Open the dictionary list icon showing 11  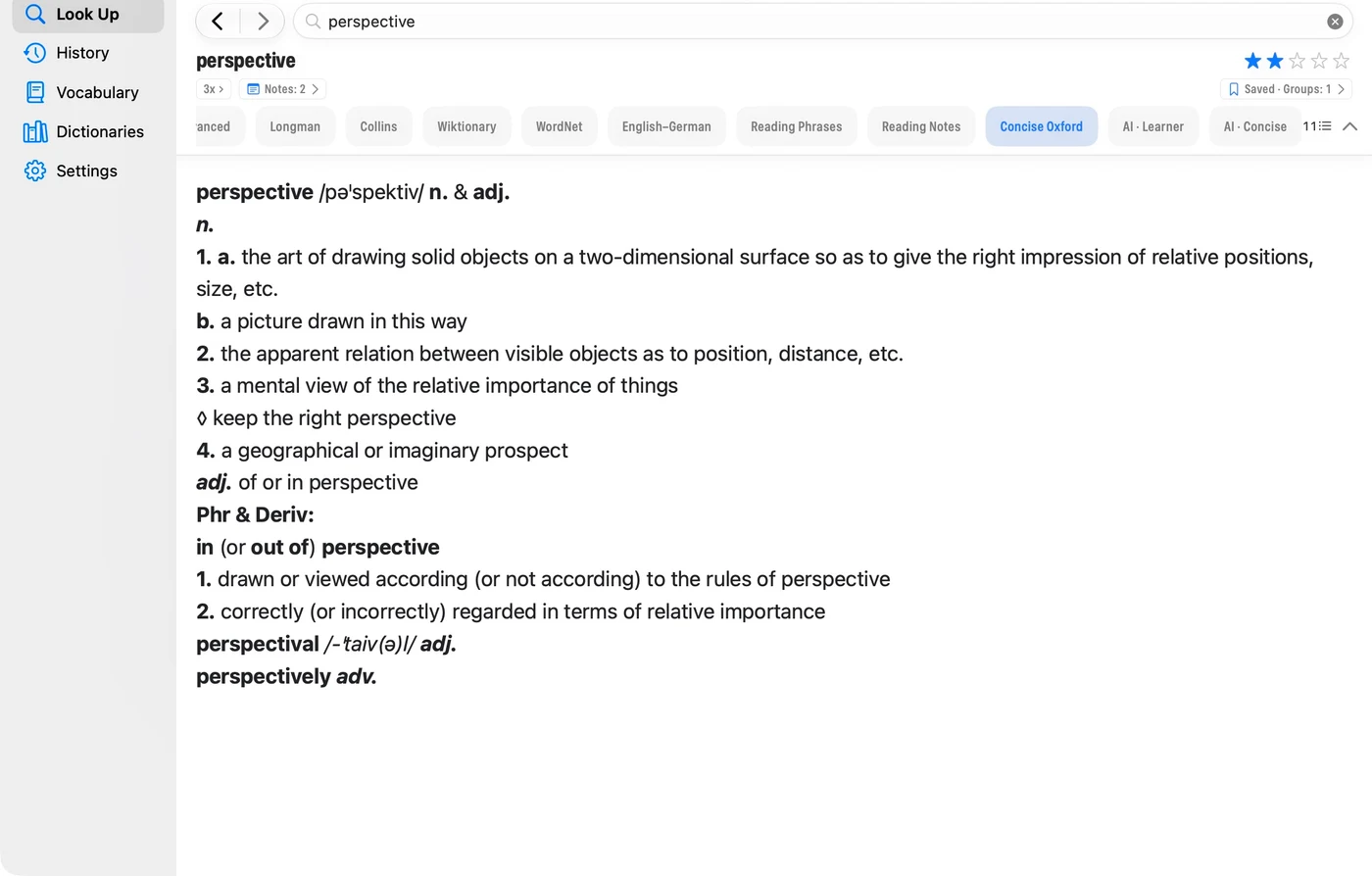coord(1317,126)
